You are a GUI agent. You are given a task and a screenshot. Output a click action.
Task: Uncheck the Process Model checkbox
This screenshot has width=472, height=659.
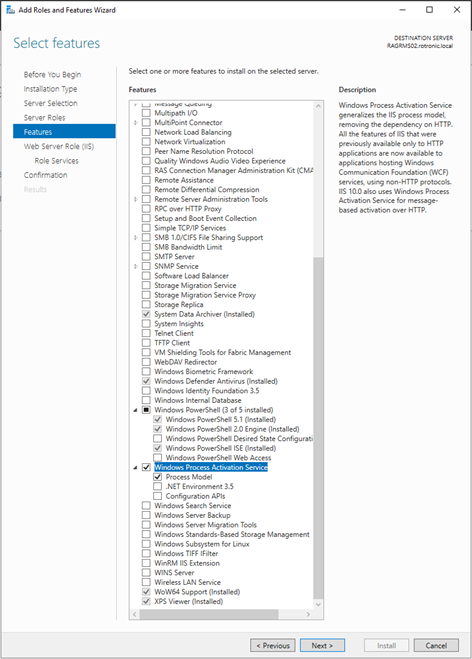point(157,477)
